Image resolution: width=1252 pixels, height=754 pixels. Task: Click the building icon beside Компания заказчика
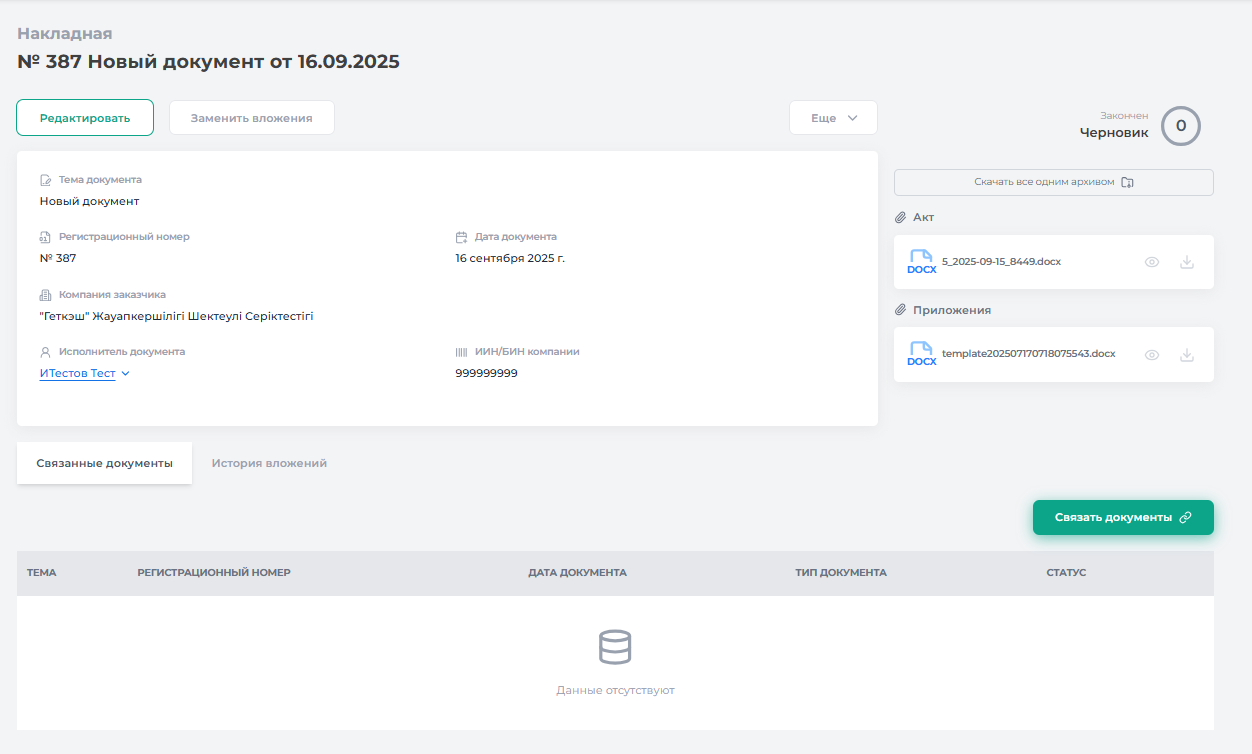[45, 295]
